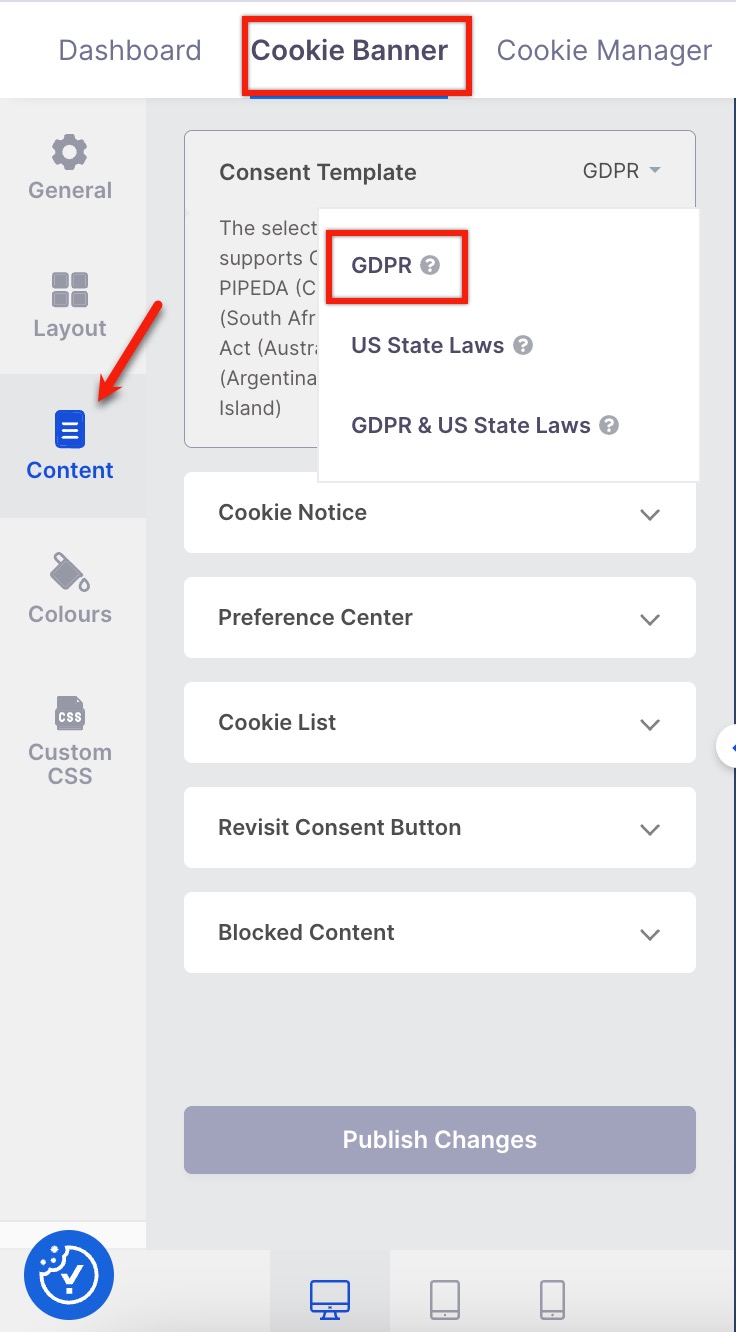
Task: Expand the Cookie List section
Action: (x=440, y=723)
